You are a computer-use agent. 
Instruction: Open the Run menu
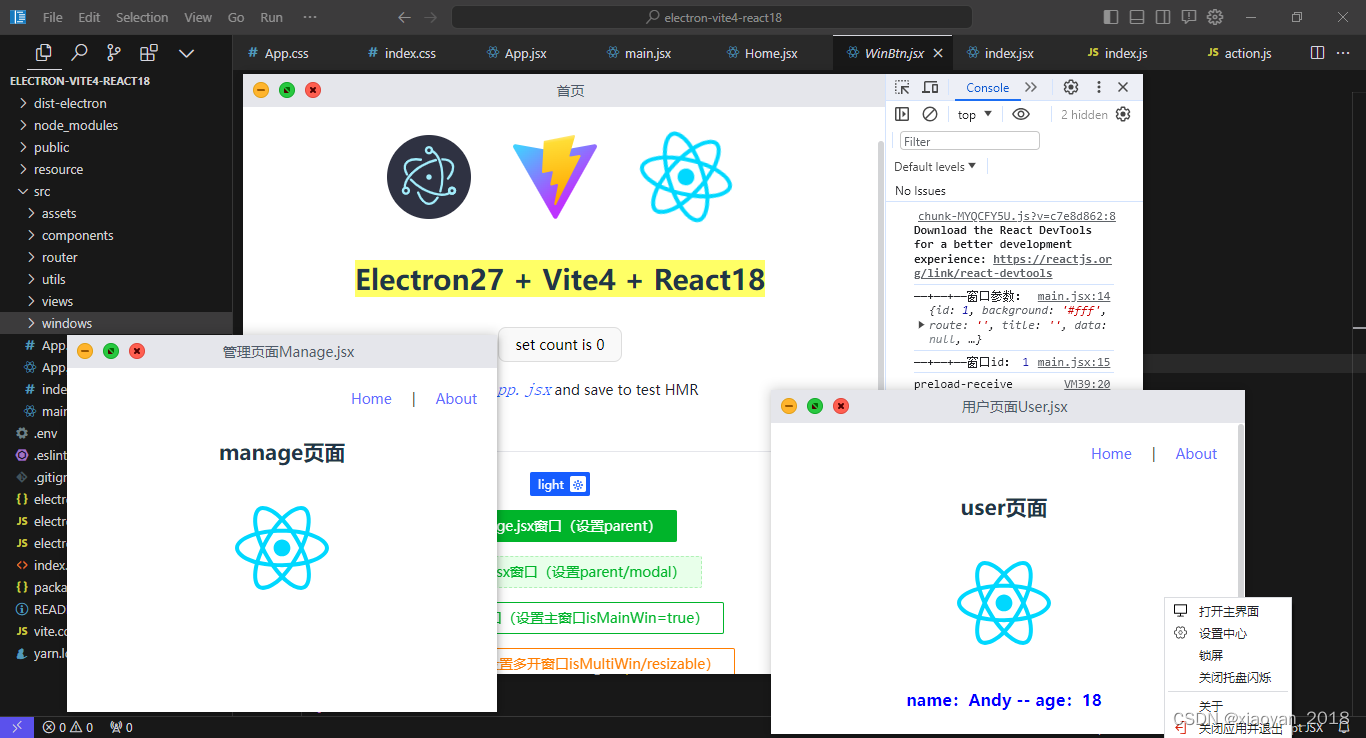point(271,17)
